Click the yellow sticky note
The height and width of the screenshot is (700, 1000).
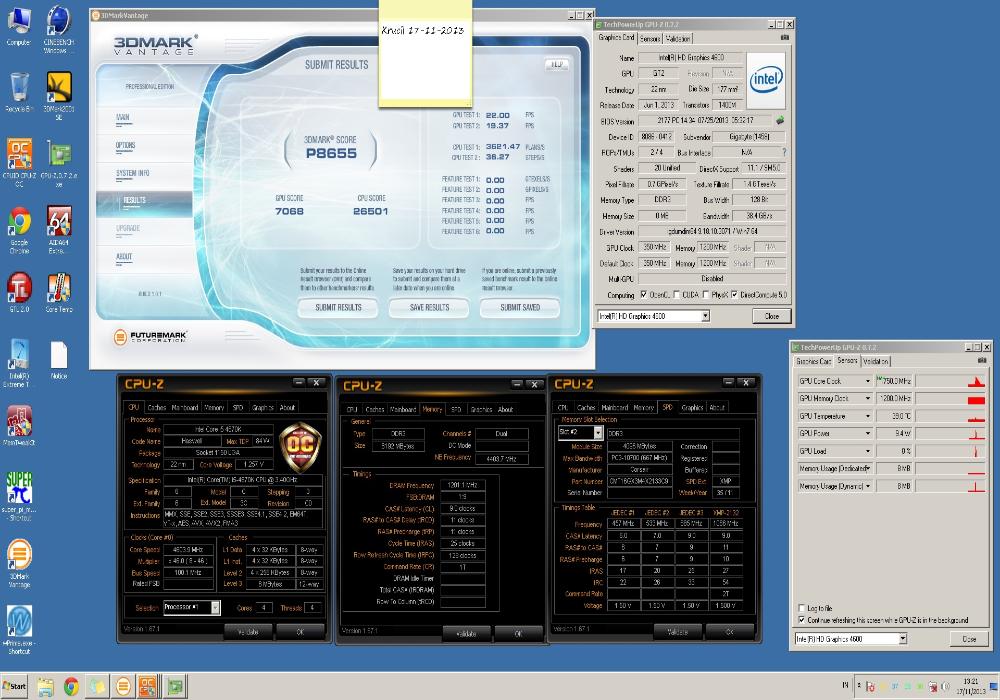click(425, 54)
